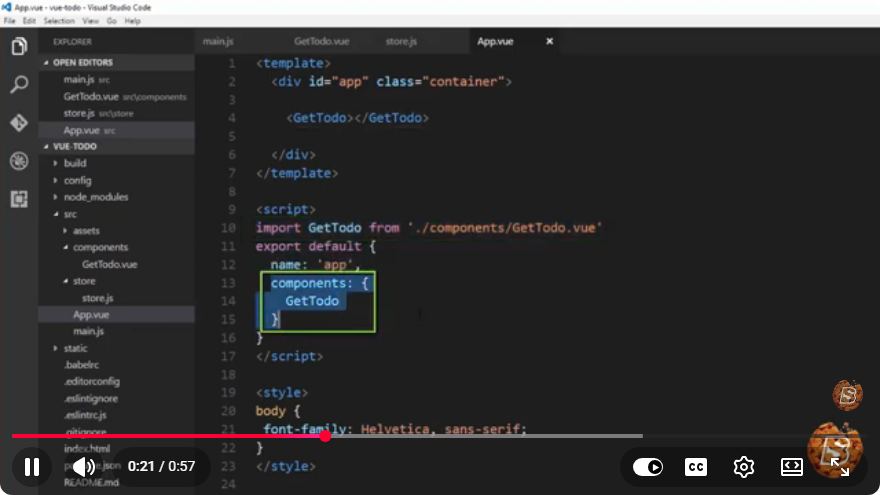This screenshot has width=880, height=495.
Task: Open the Debug icon in activity bar
Action: (19, 161)
